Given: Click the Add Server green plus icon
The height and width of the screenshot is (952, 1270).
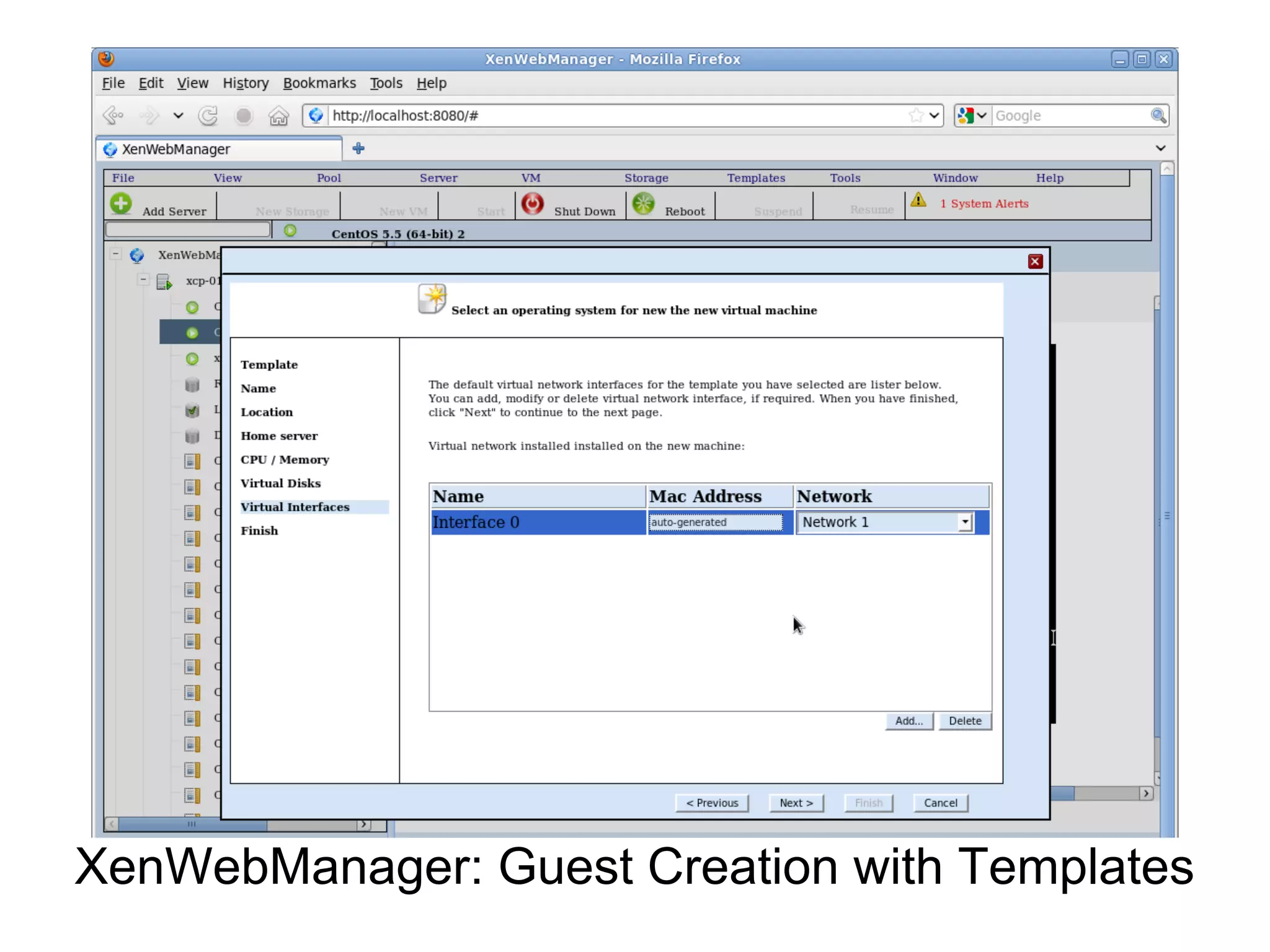Looking at the screenshot, I should coord(121,203).
